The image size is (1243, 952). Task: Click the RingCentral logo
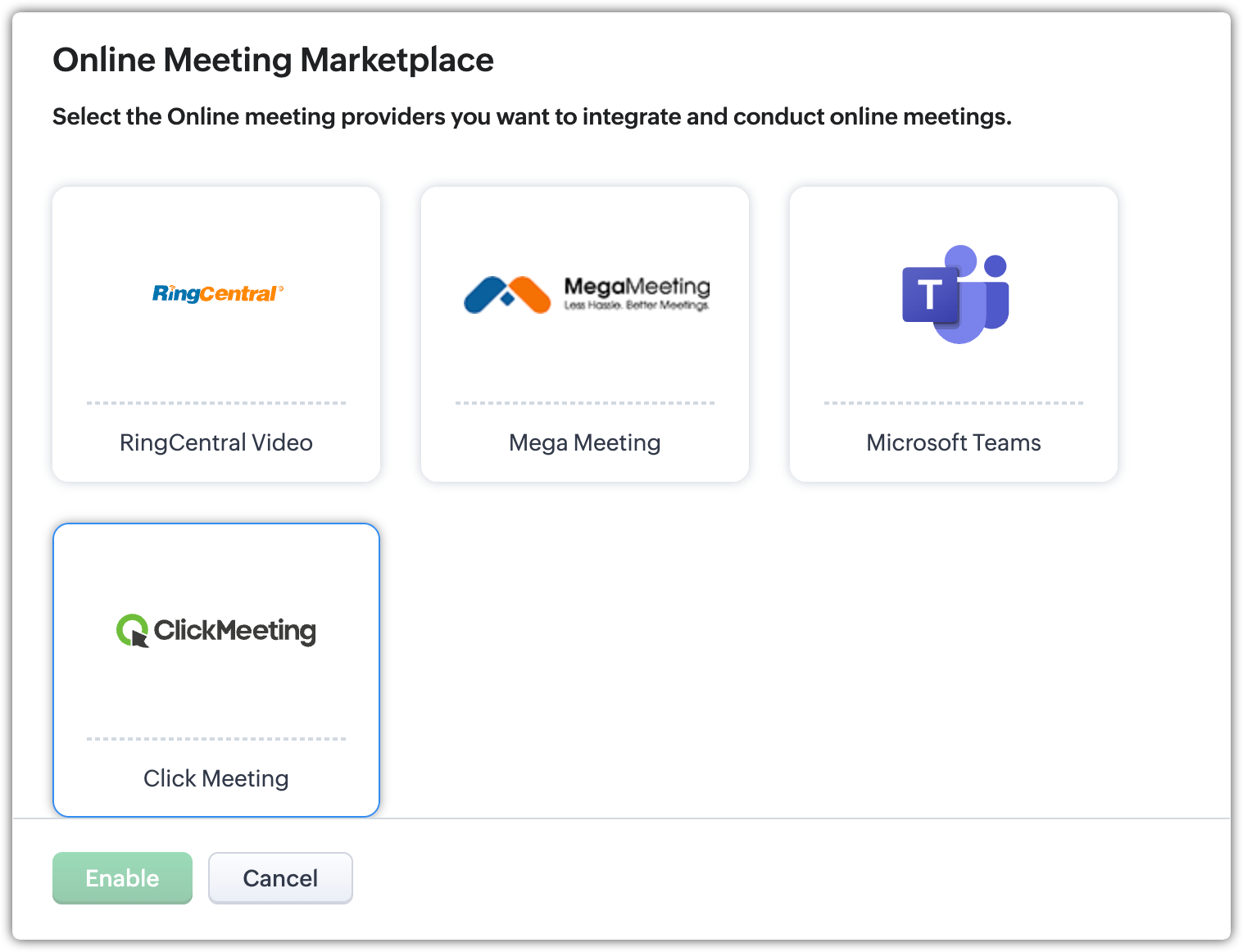(x=217, y=293)
